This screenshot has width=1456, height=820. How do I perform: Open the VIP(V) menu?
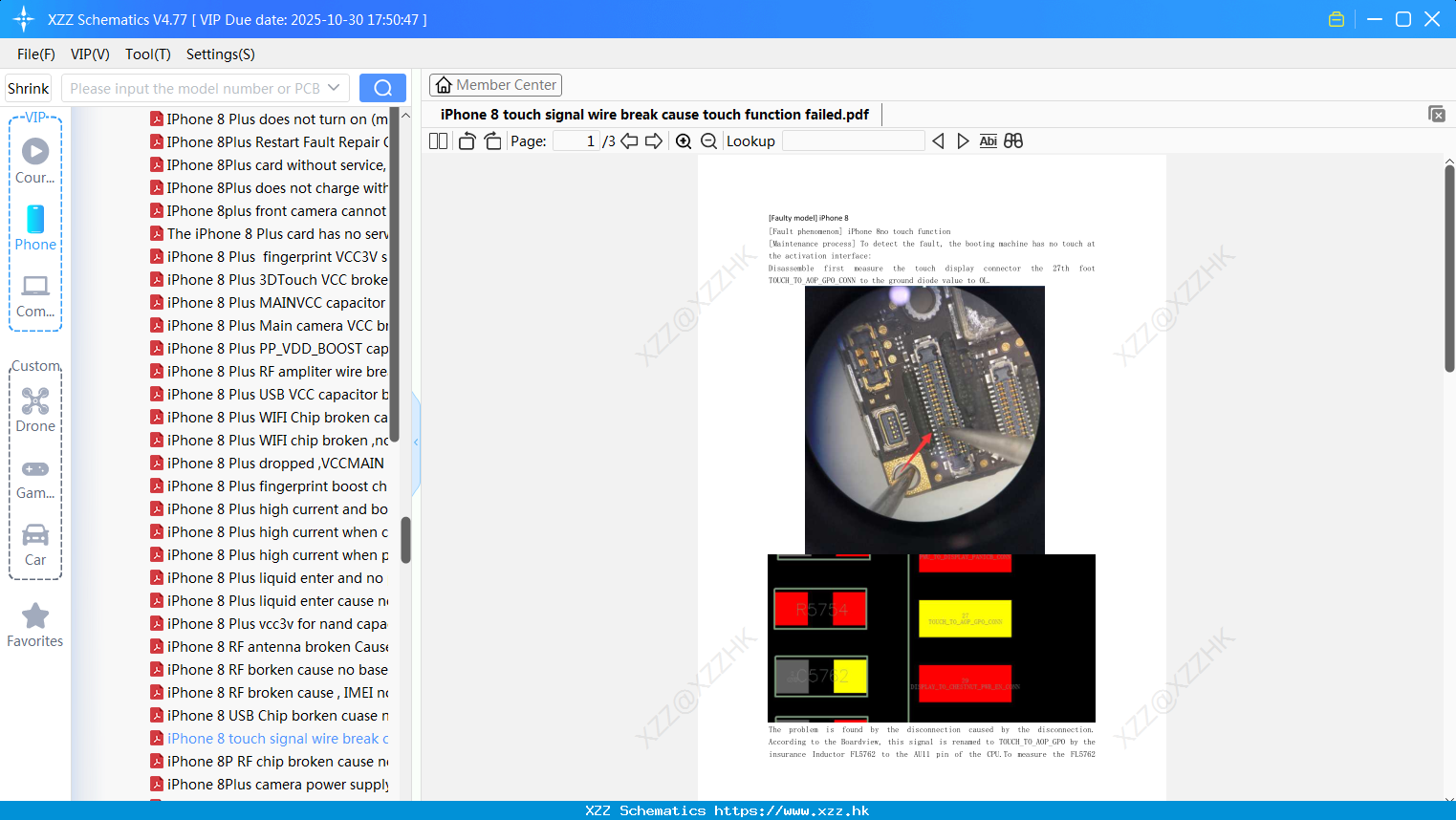tap(90, 54)
